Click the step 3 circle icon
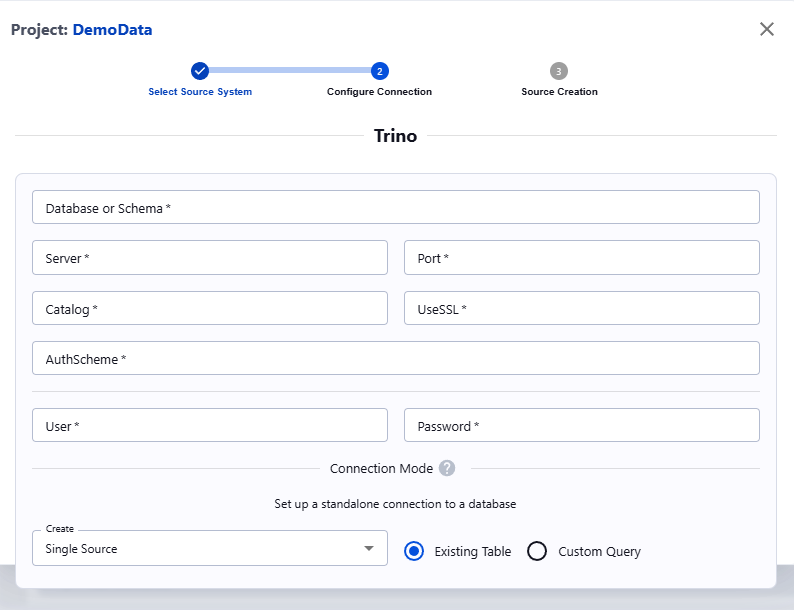794x610 pixels. pos(559,71)
